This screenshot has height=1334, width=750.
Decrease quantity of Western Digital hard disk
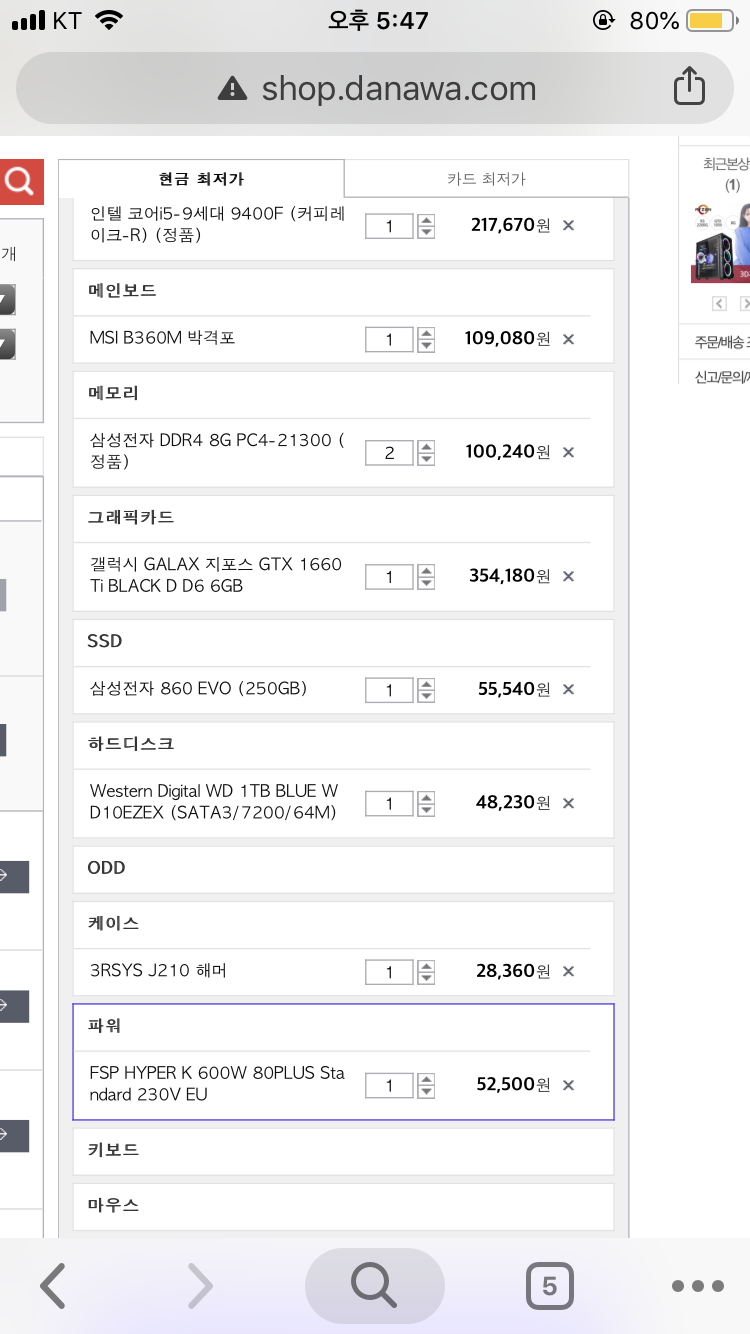(426, 810)
